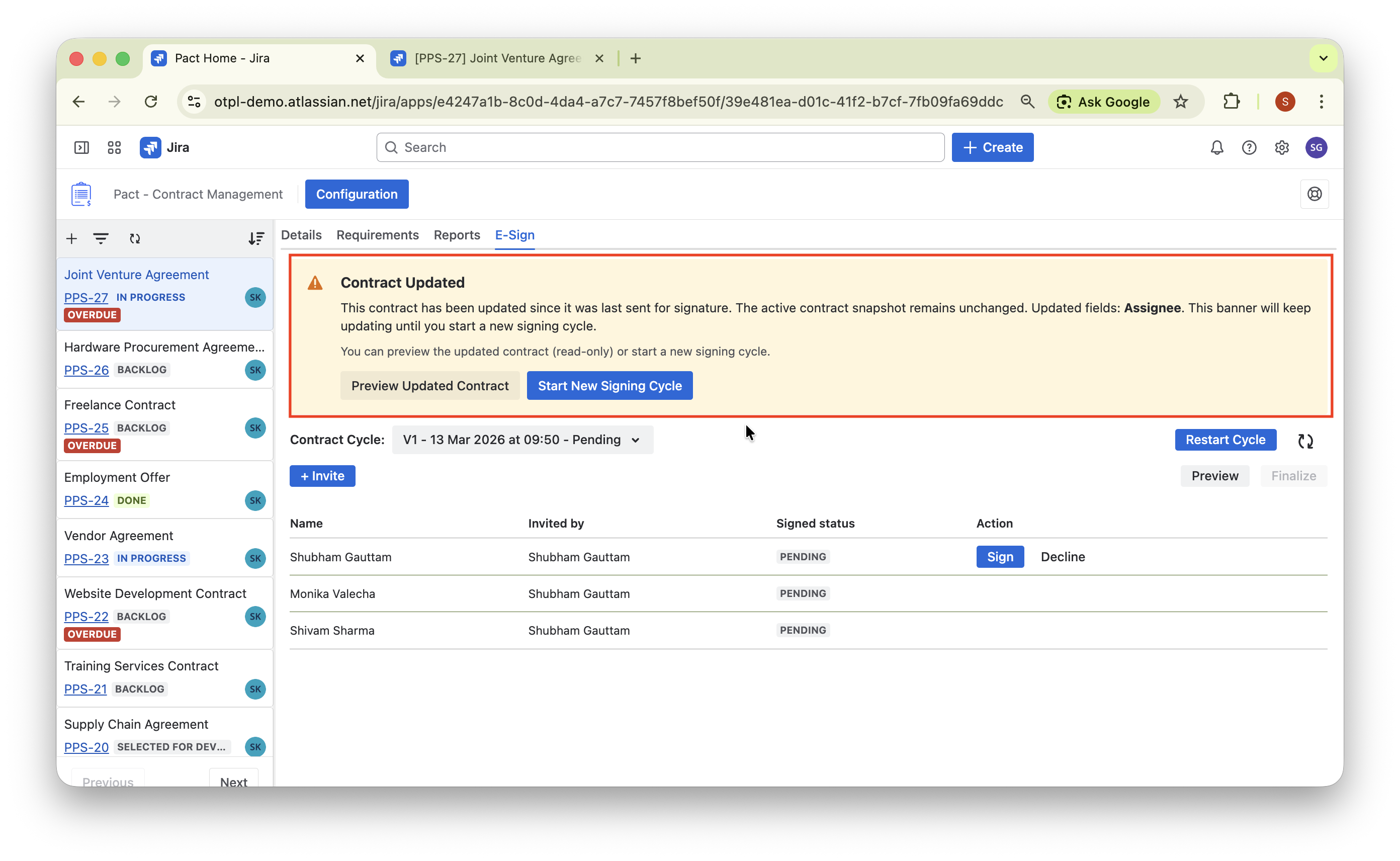Open the PPS-26 issue link
Image resolution: width=1400 pixels, height=861 pixels.
click(86, 370)
